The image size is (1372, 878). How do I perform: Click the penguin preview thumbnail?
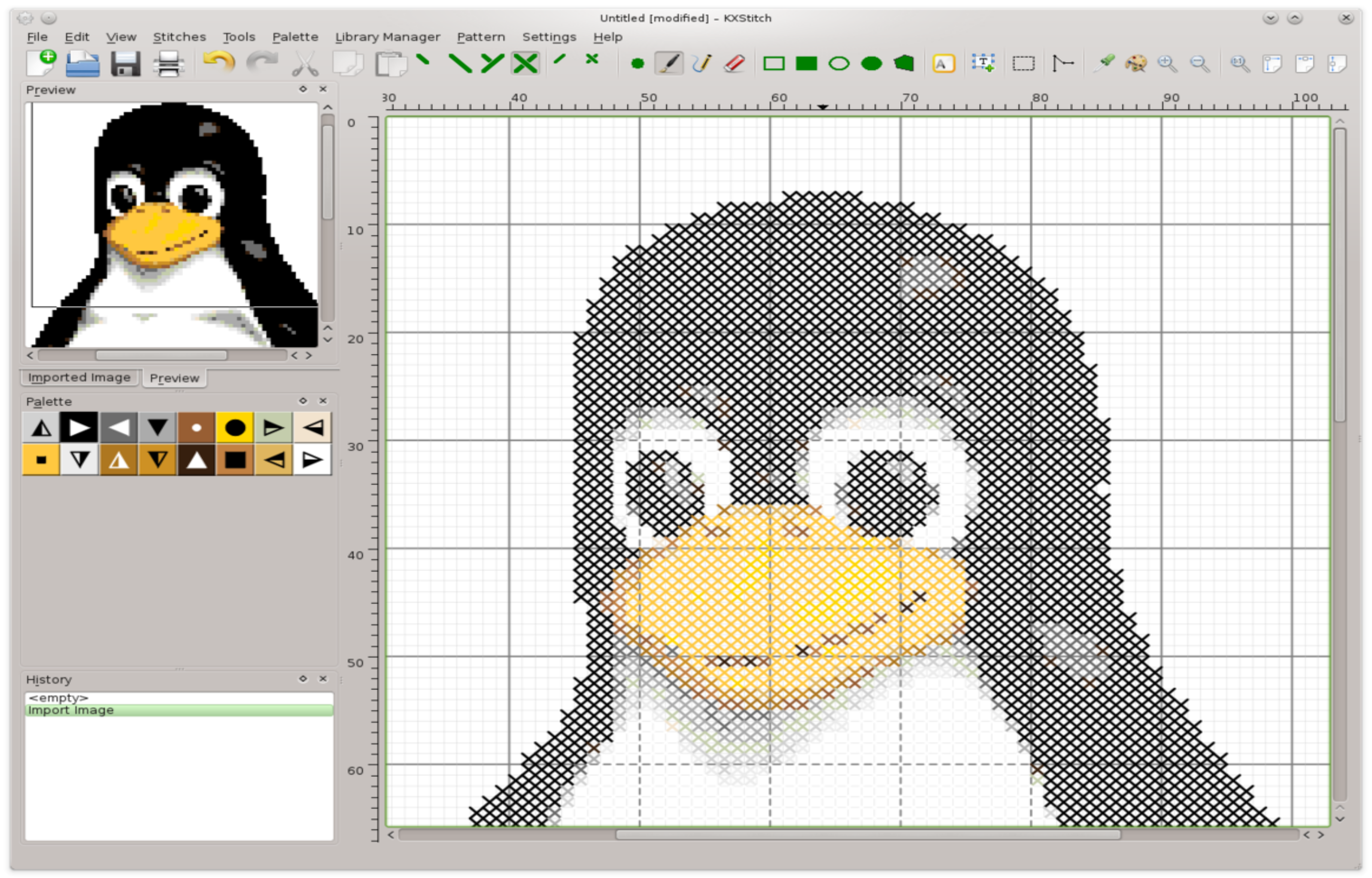[x=172, y=225]
